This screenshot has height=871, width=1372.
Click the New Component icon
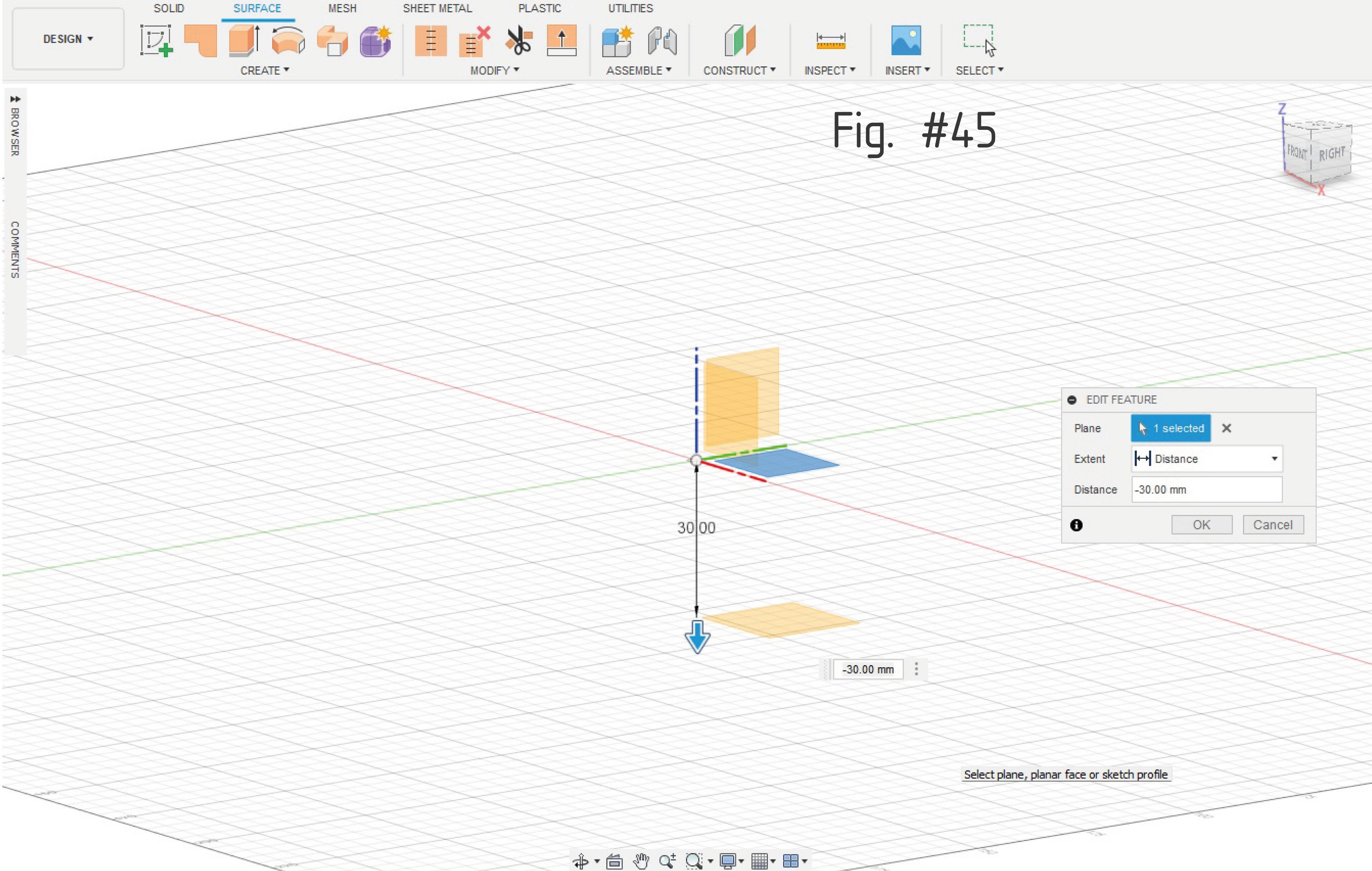tap(618, 41)
